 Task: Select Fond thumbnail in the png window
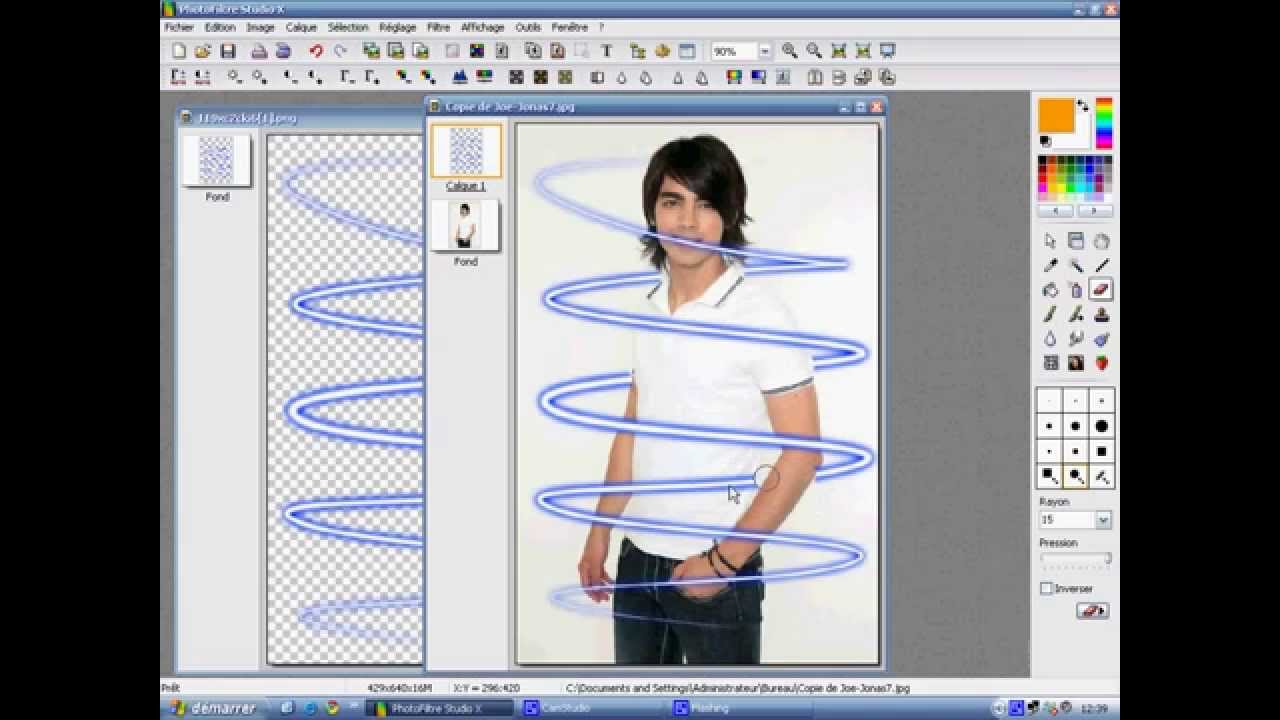(217, 161)
